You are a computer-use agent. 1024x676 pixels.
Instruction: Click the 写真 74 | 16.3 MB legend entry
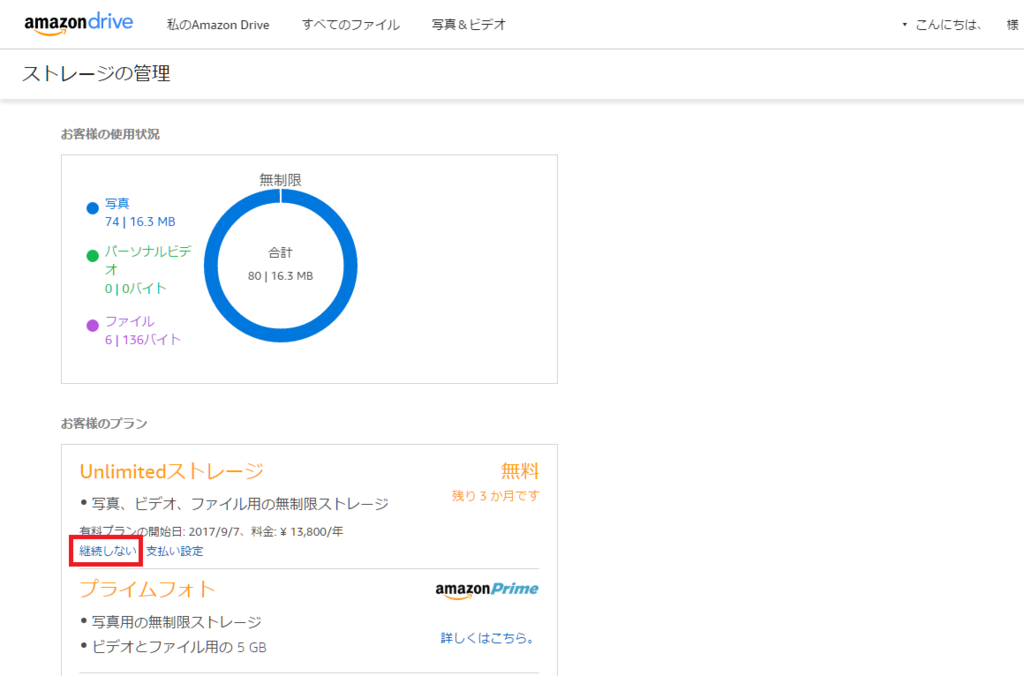tap(140, 213)
